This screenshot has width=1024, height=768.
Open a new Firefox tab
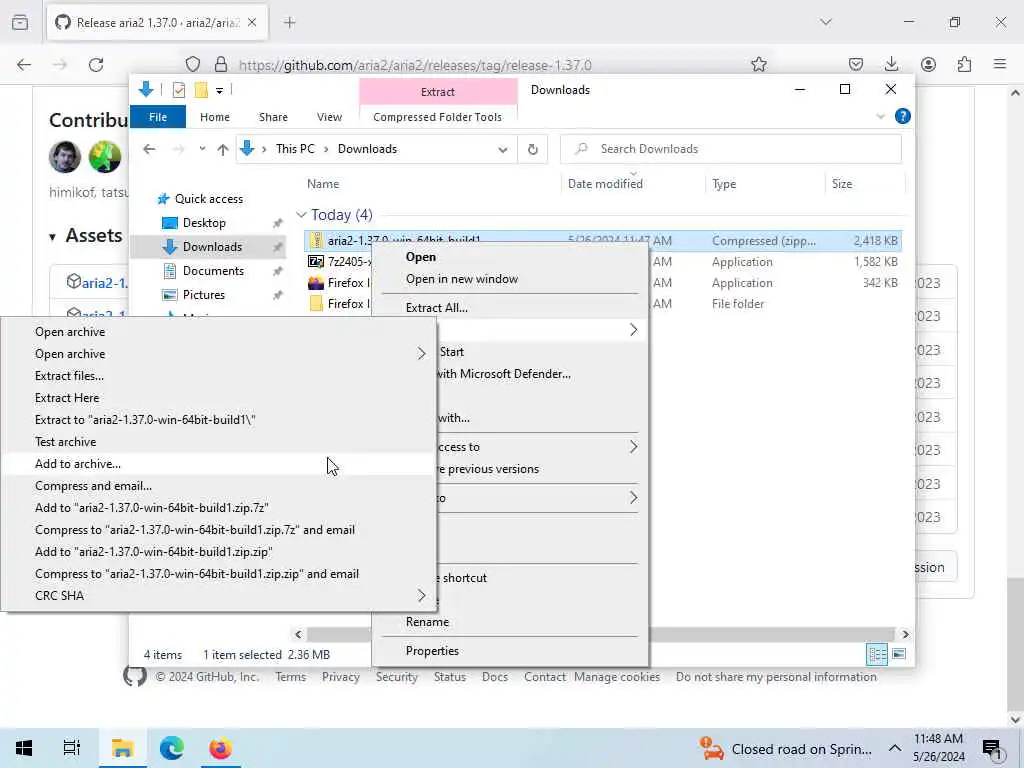[290, 23]
